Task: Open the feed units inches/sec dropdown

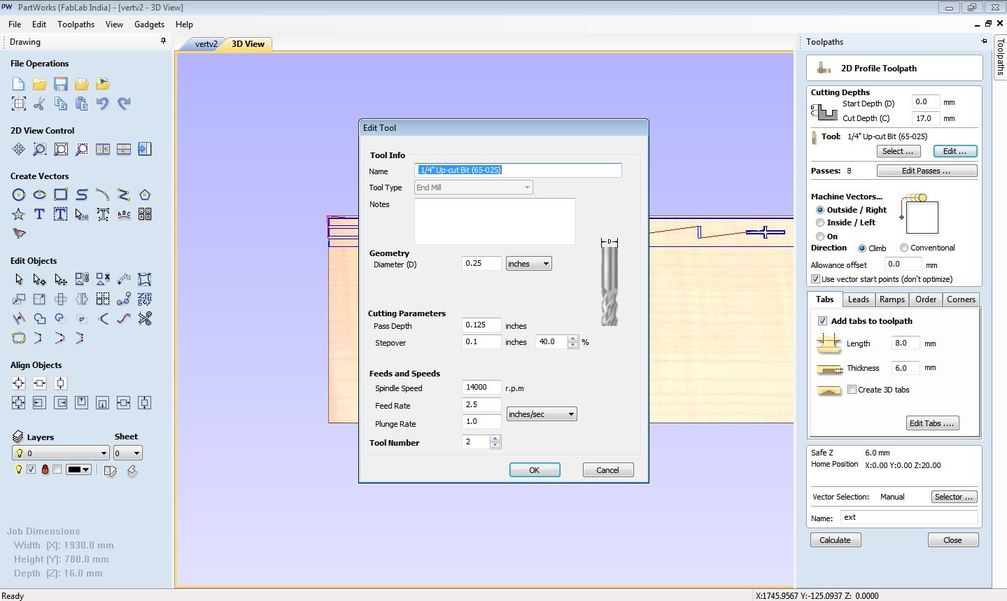Action: coord(541,414)
